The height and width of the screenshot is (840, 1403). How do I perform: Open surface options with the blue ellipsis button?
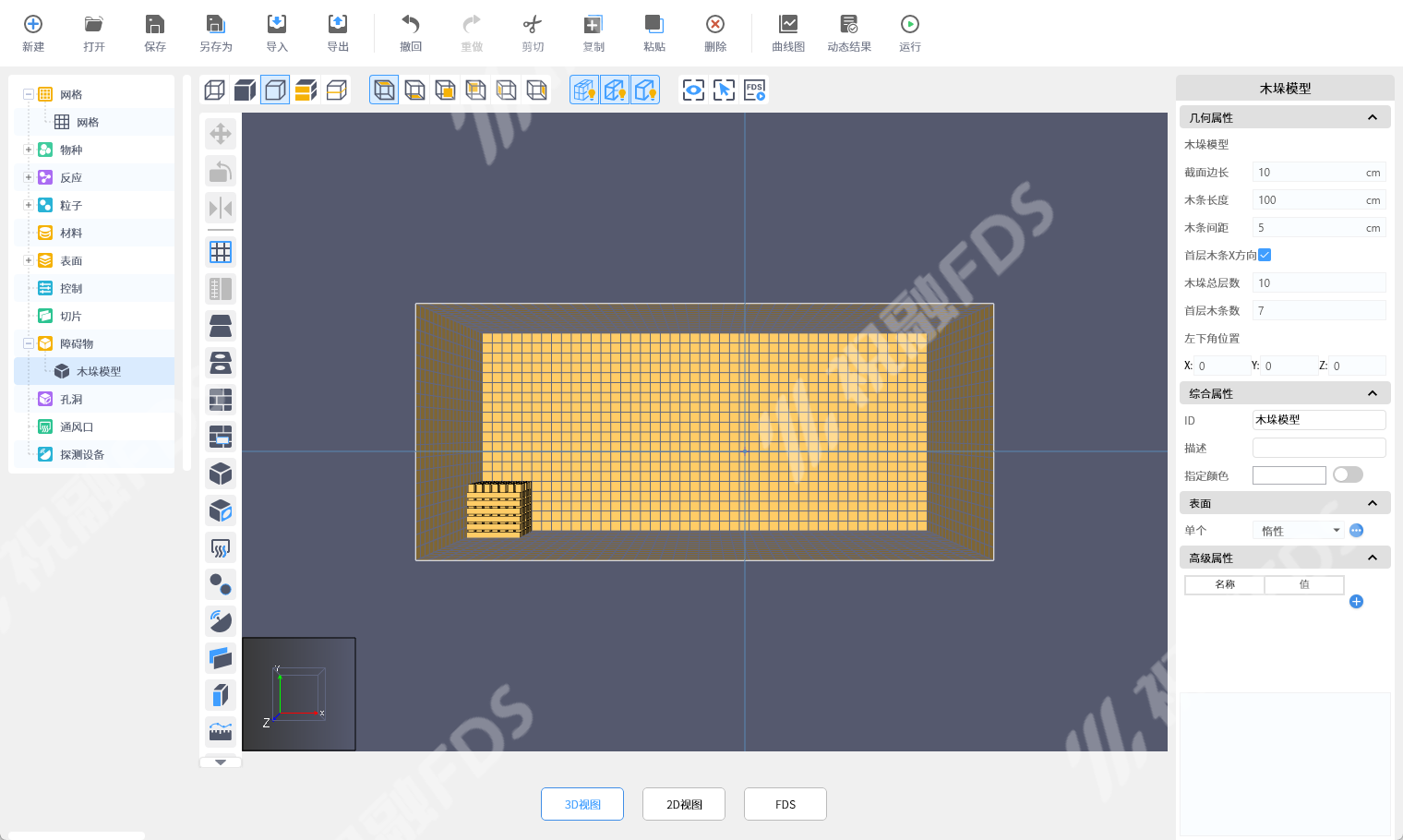[x=1356, y=530]
